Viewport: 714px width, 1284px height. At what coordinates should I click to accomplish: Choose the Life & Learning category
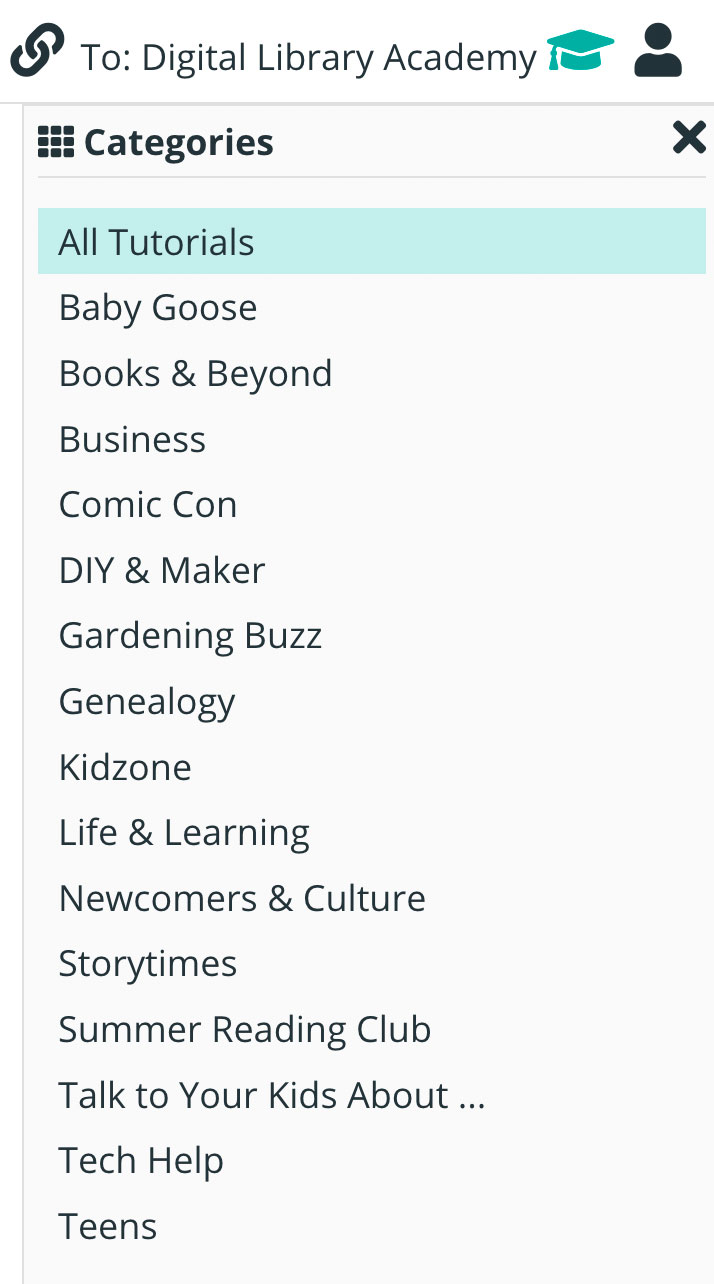(184, 832)
